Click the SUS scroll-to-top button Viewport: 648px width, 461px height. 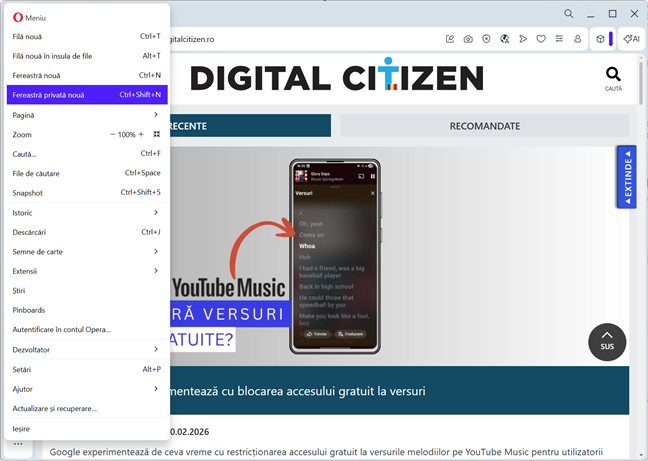(x=607, y=342)
